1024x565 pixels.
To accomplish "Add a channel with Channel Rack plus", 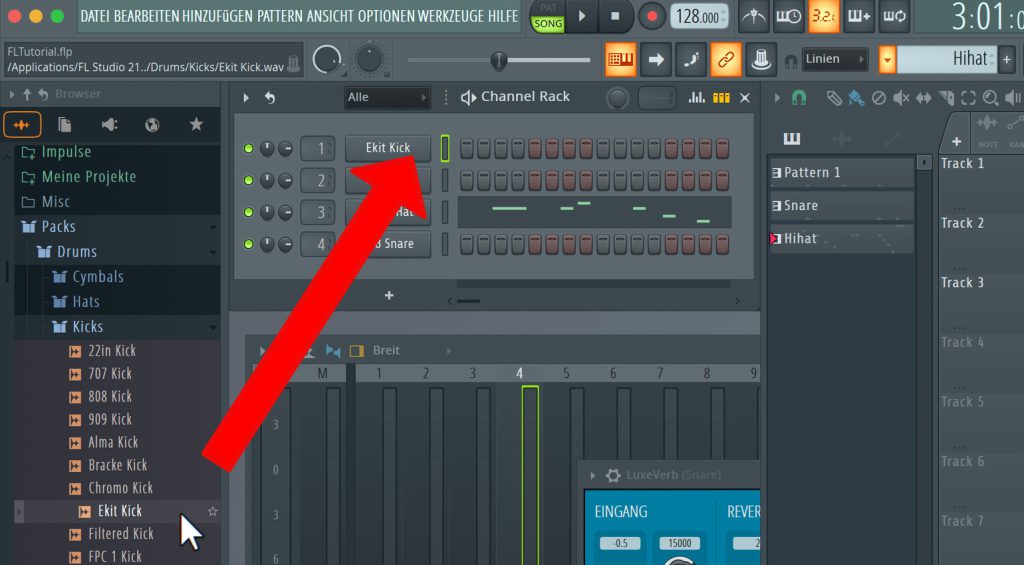I will tap(389, 296).
